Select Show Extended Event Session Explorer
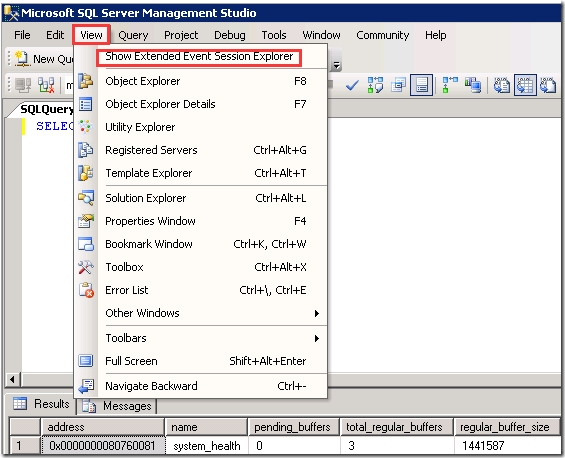Screen dimensions: 565x458 coord(199,57)
